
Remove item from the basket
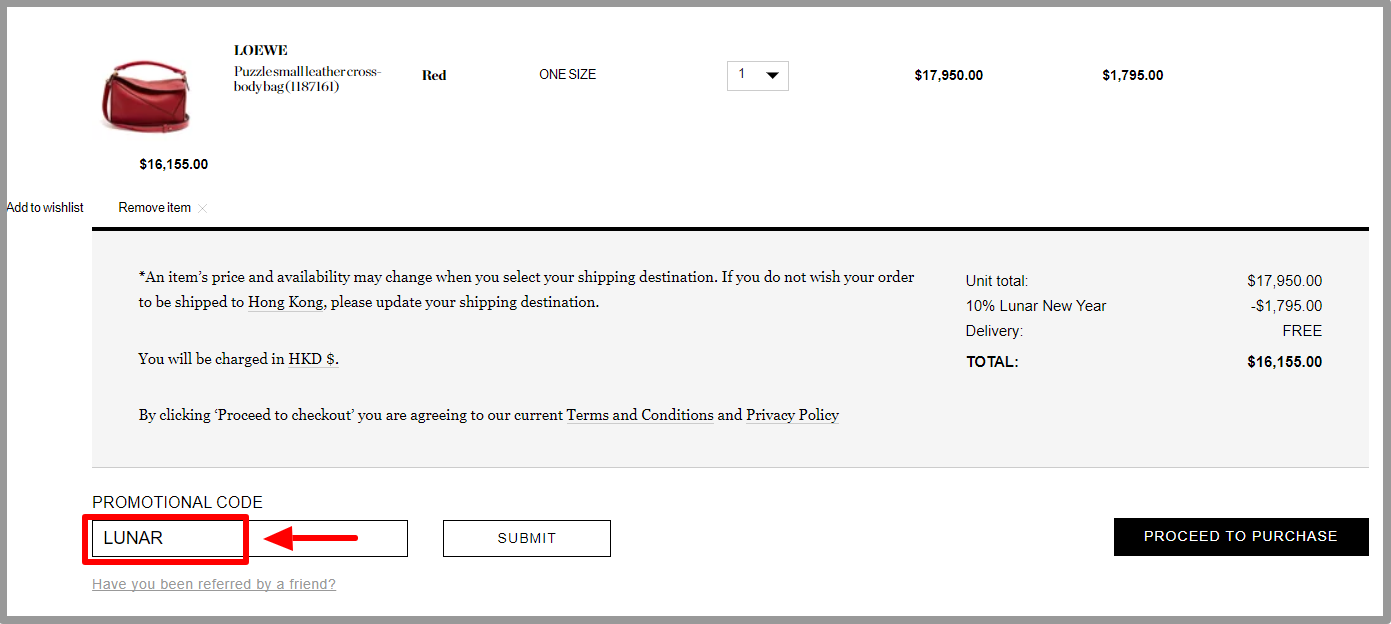[x=155, y=208]
